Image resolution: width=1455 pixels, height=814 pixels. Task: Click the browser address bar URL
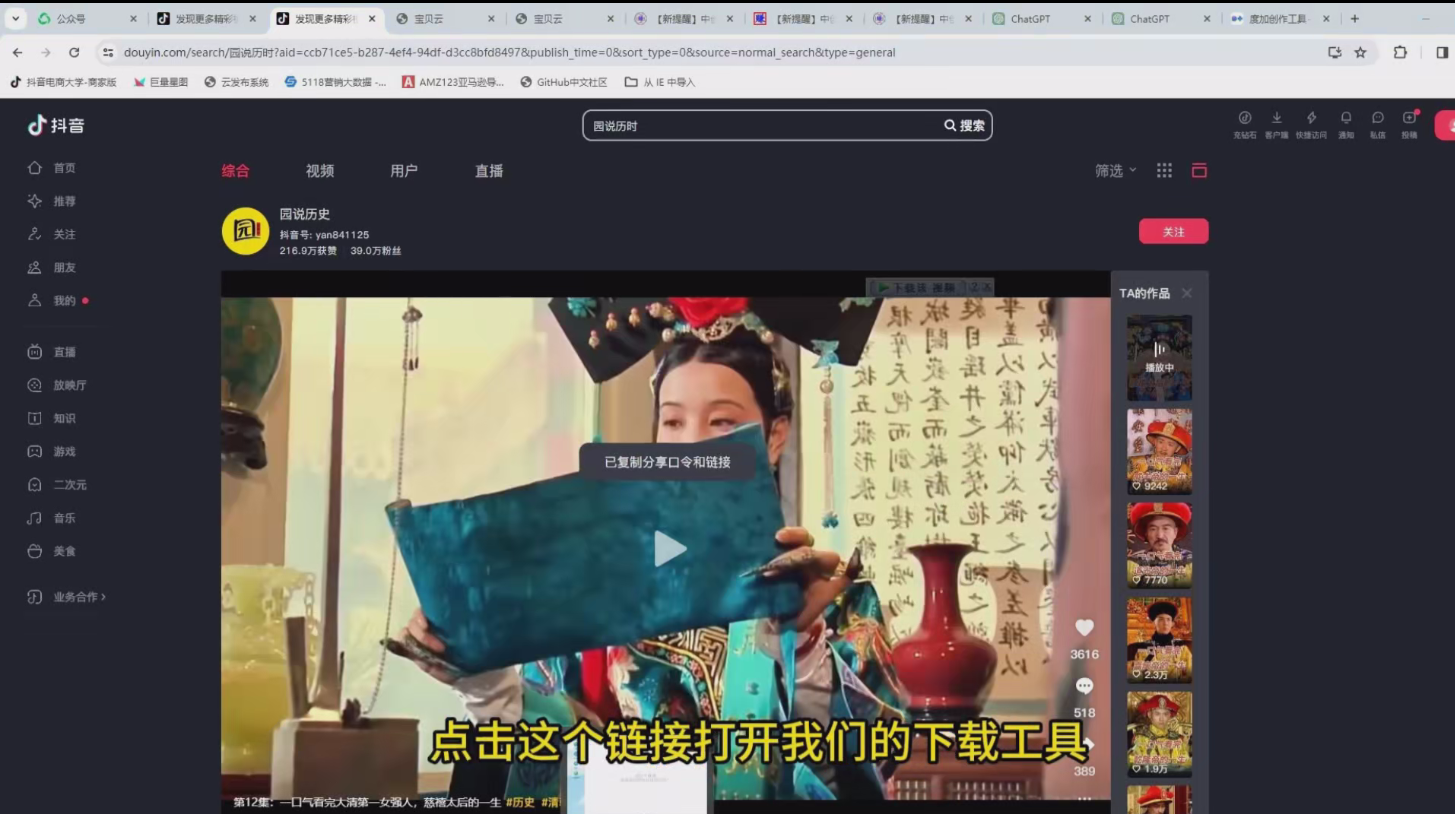pos(509,52)
